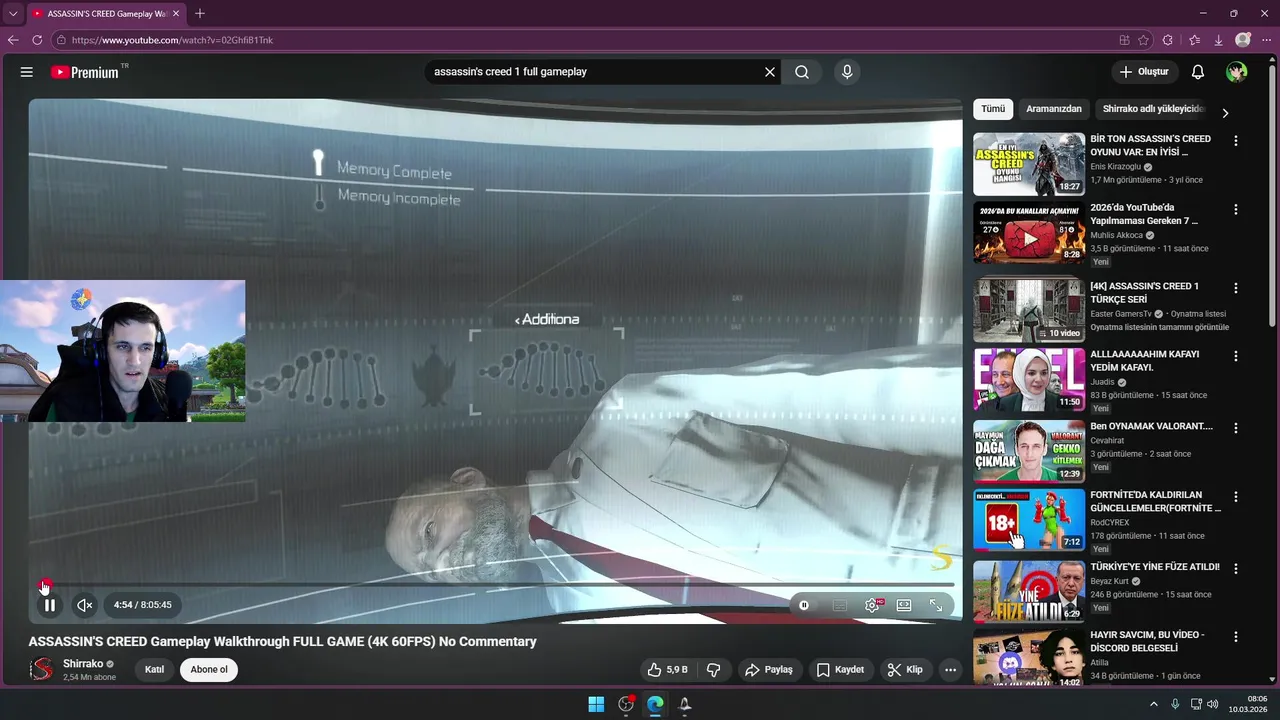Viewport: 1280px width, 720px height.
Task: Open Edge icon in taskbar
Action: click(x=655, y=704)
